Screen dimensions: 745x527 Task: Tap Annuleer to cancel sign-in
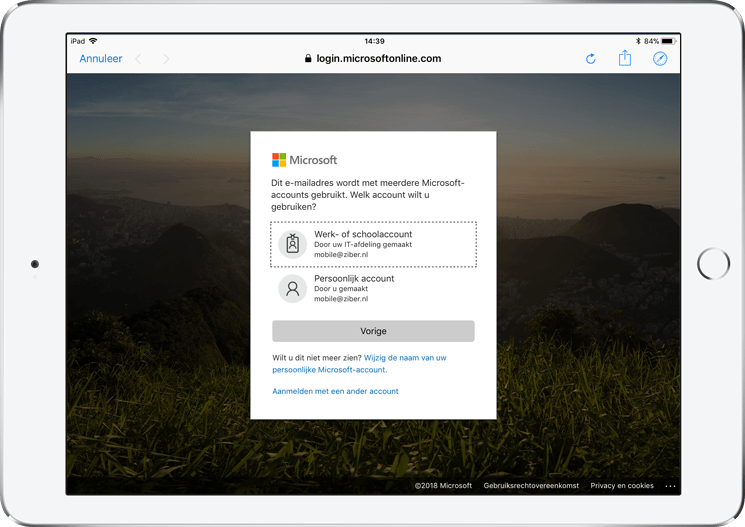pos(101,58)
